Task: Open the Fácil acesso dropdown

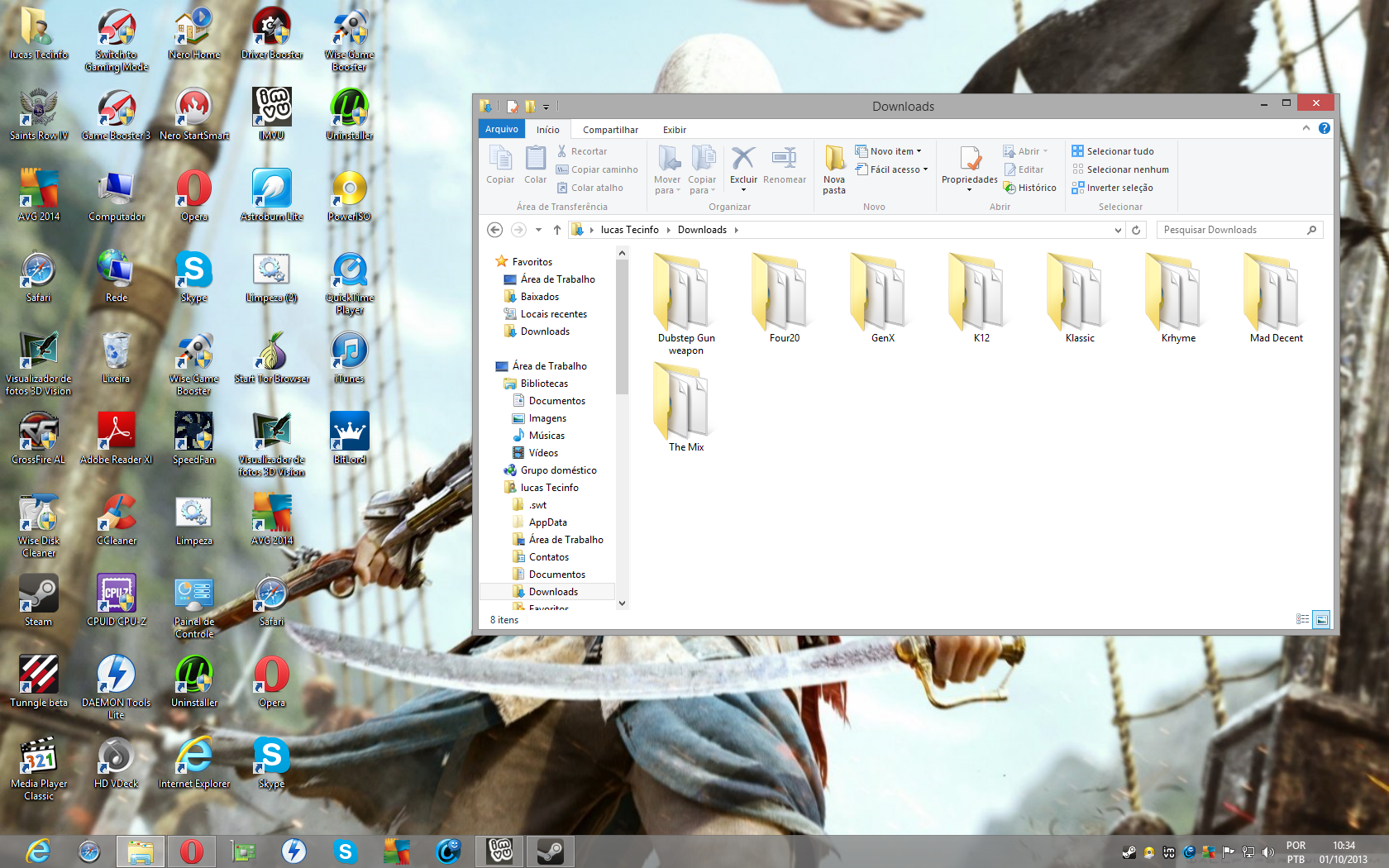Action: click(x=891, y=169)
